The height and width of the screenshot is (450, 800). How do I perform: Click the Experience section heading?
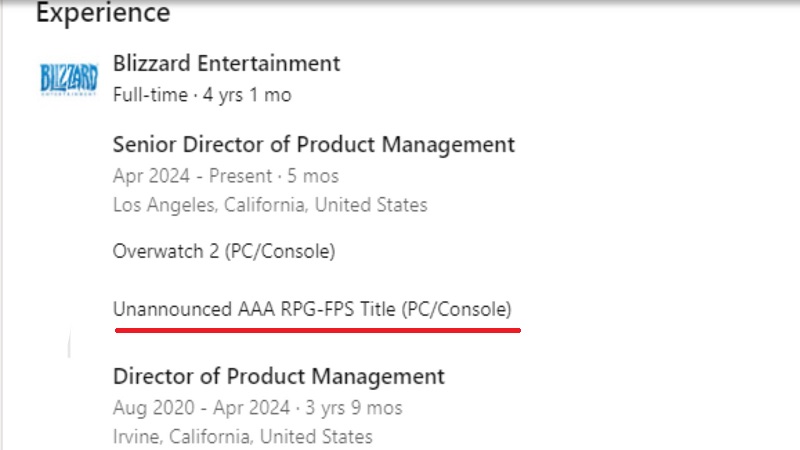(x=103, y=13)
